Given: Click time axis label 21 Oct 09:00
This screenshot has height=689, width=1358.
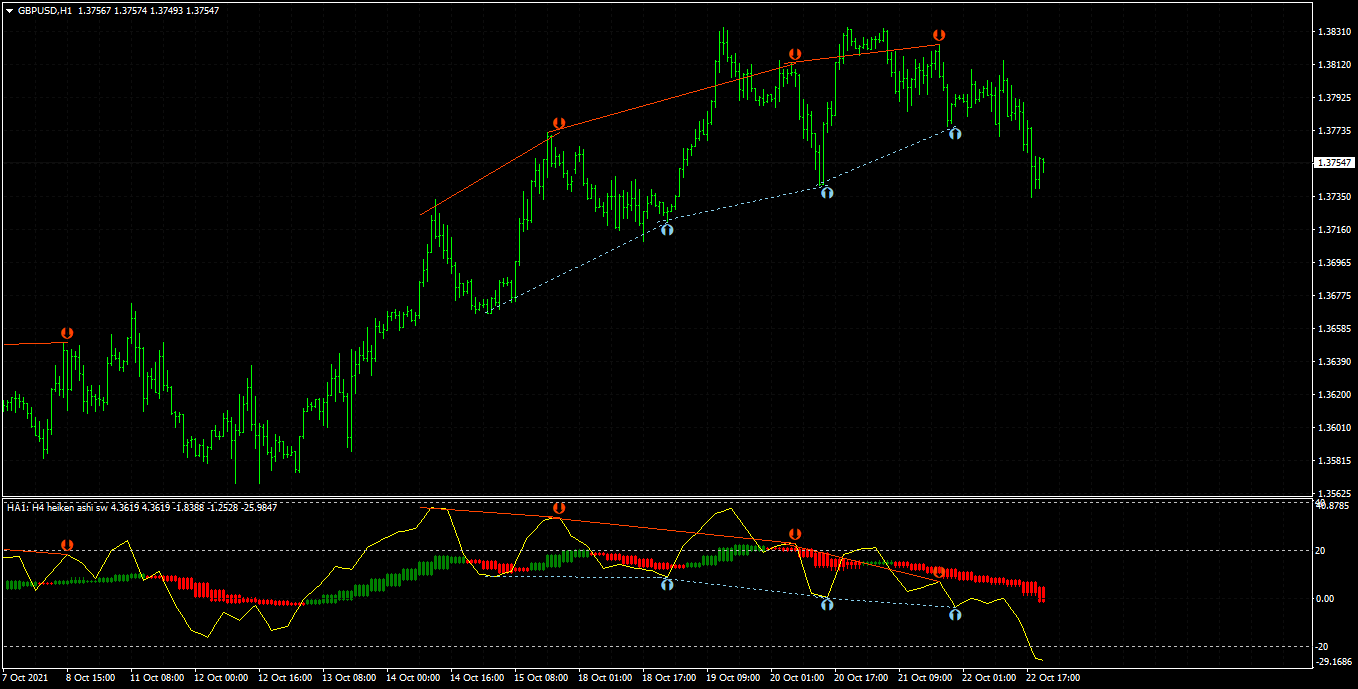Looking at the screenshot, I should tap(924, 678).
